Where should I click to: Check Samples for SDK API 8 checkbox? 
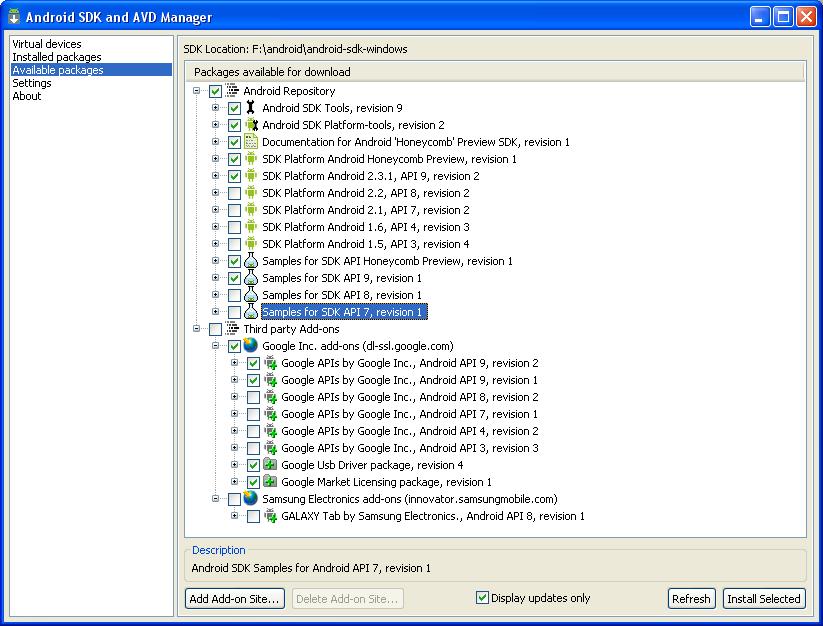[x=234, y=295]
